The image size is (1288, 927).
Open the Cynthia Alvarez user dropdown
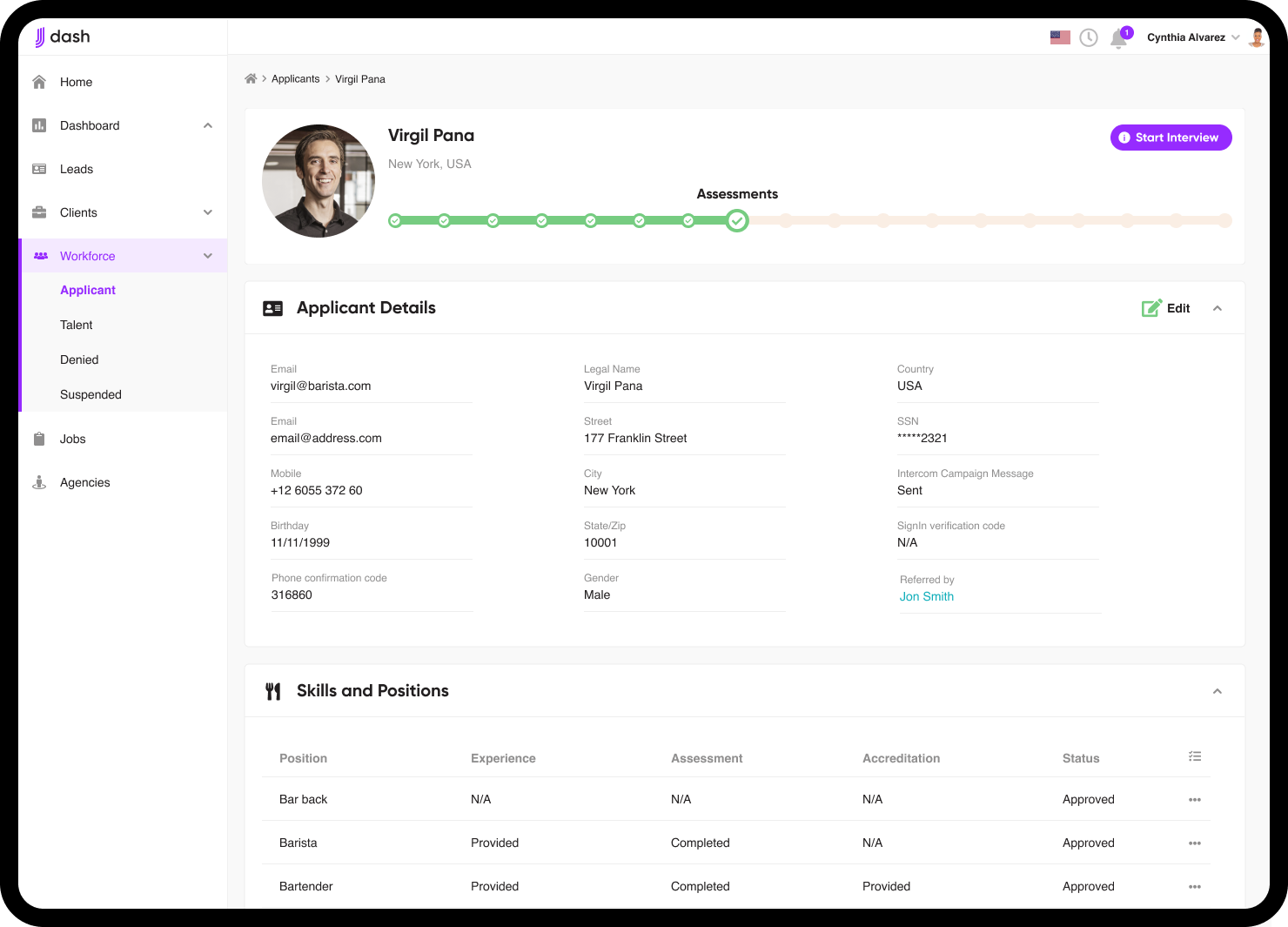click(x=1235, y=37)
